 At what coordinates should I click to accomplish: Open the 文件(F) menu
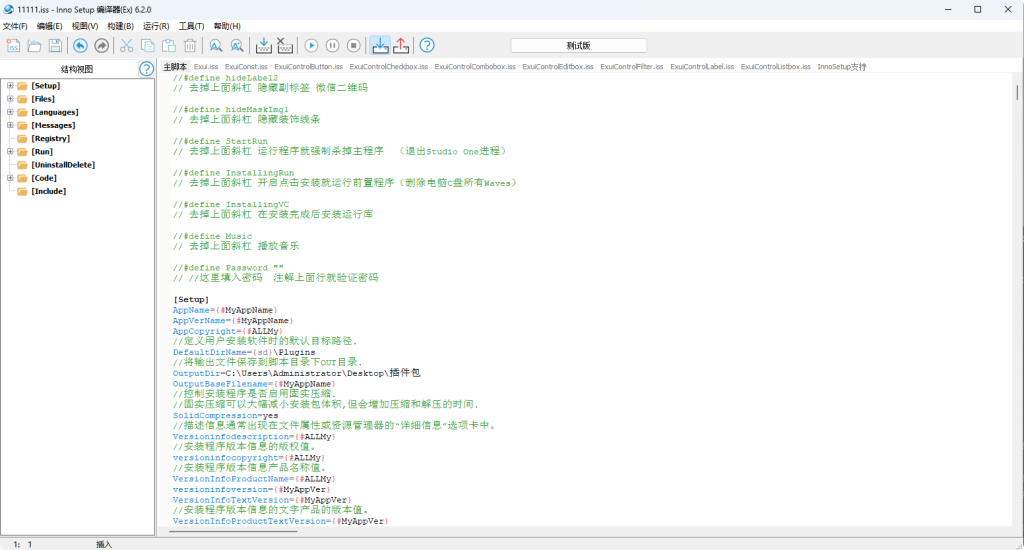point(15,26)
